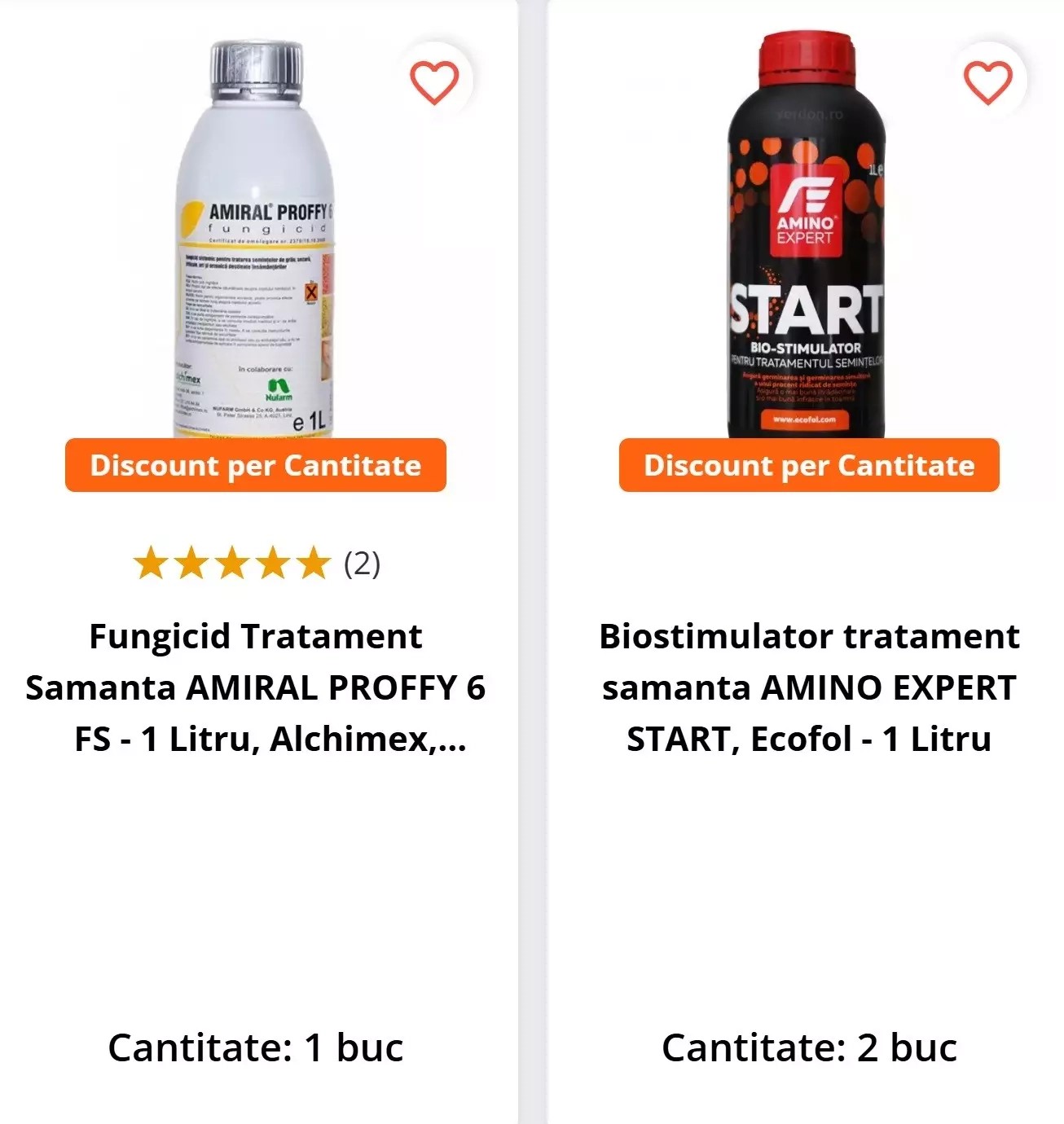
Task: Click the fifth gold star of rating
Action: tap(314, 564)
